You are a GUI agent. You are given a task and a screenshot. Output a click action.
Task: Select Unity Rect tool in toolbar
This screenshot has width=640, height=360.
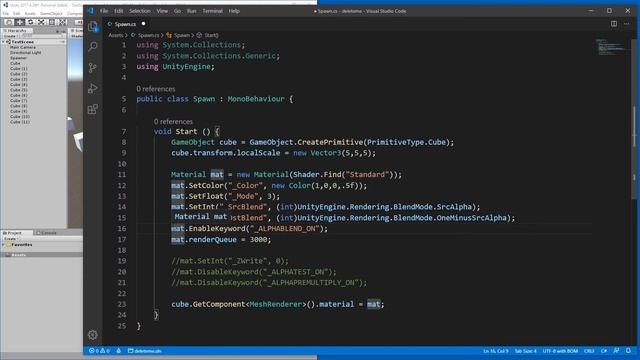(x=51, y=22)
